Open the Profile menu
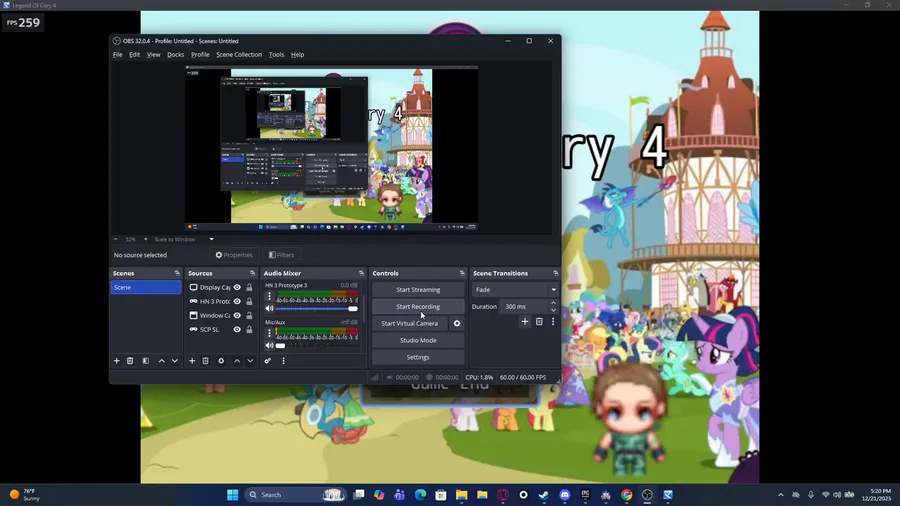The width and height of the screenshot is (900, 506). click(200, 55)
